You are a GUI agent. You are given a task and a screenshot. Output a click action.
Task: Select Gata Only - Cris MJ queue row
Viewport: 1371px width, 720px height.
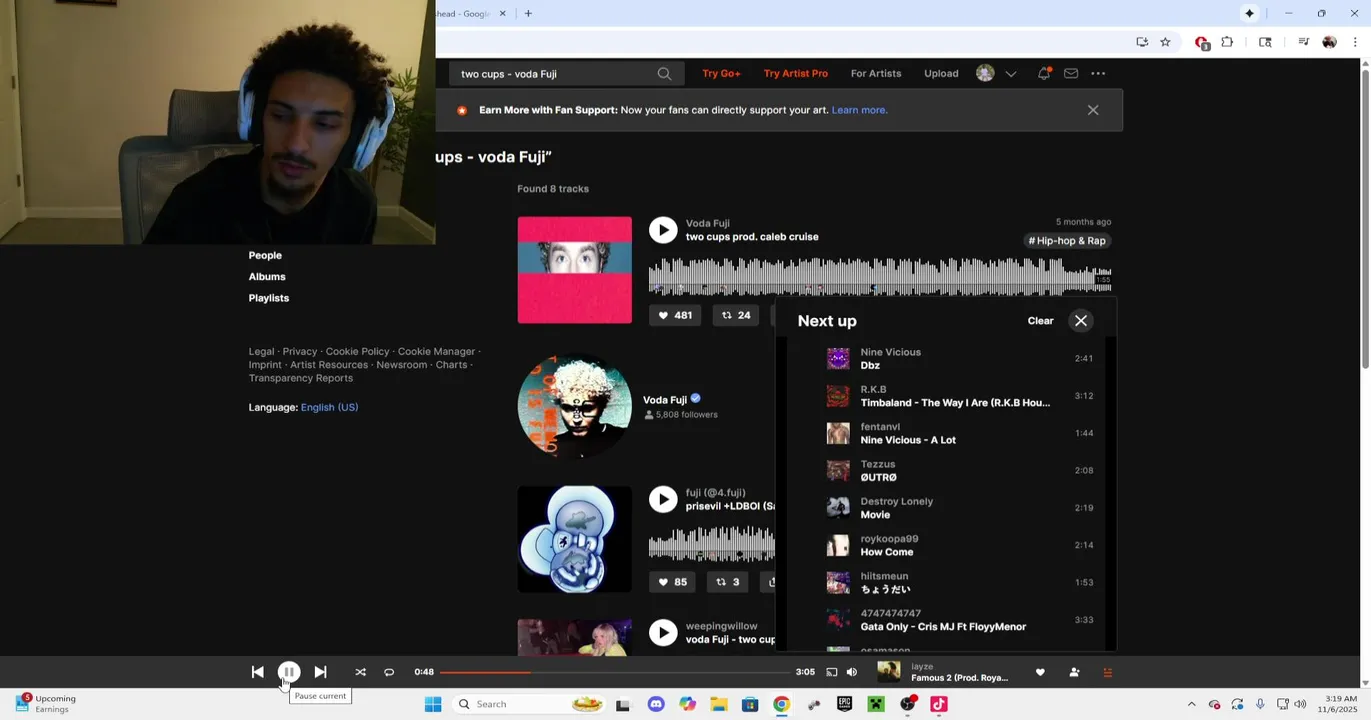946,620
